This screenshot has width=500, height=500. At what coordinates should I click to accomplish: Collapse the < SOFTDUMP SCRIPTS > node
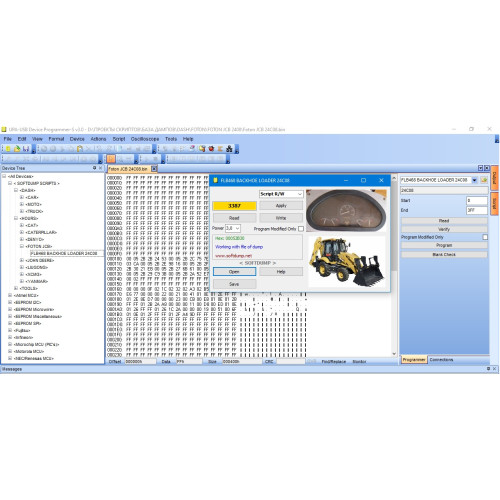[x=10, y=183]
